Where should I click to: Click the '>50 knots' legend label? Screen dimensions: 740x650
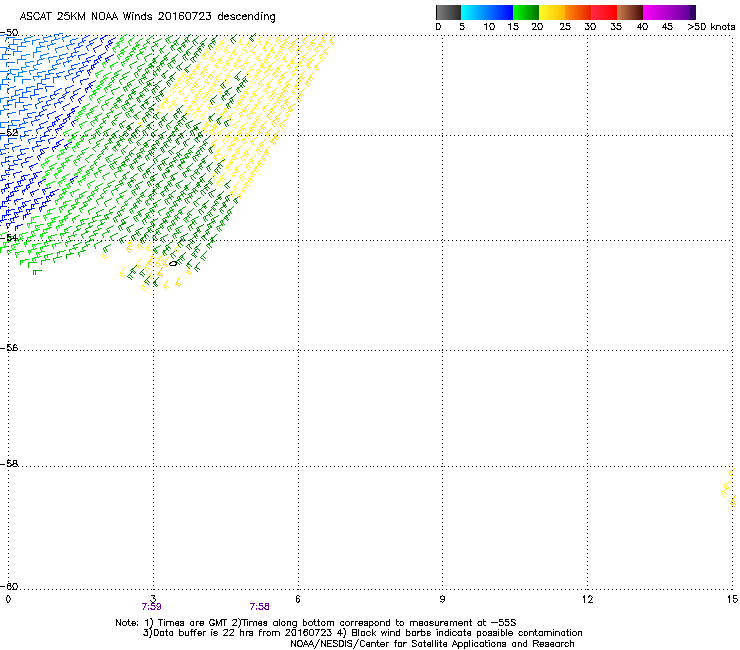click(711, 27)
